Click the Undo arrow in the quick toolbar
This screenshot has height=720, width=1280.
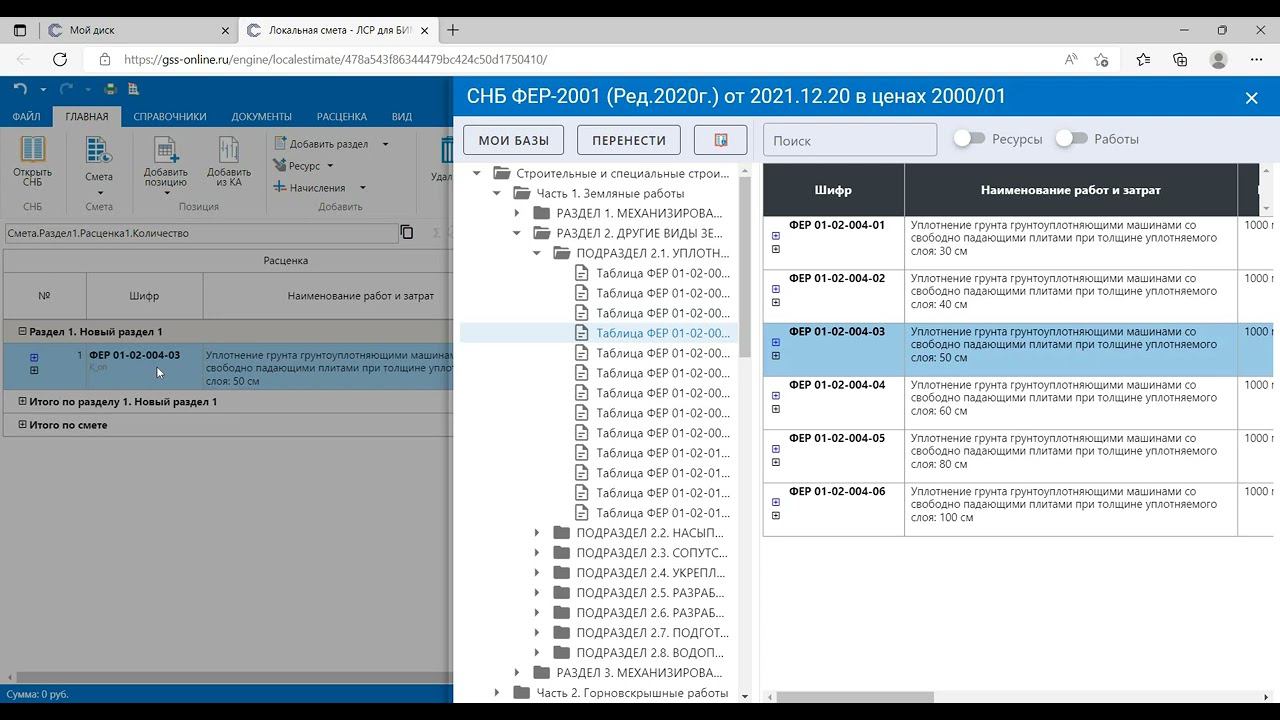pyautogui.click(x=20, y=89)
